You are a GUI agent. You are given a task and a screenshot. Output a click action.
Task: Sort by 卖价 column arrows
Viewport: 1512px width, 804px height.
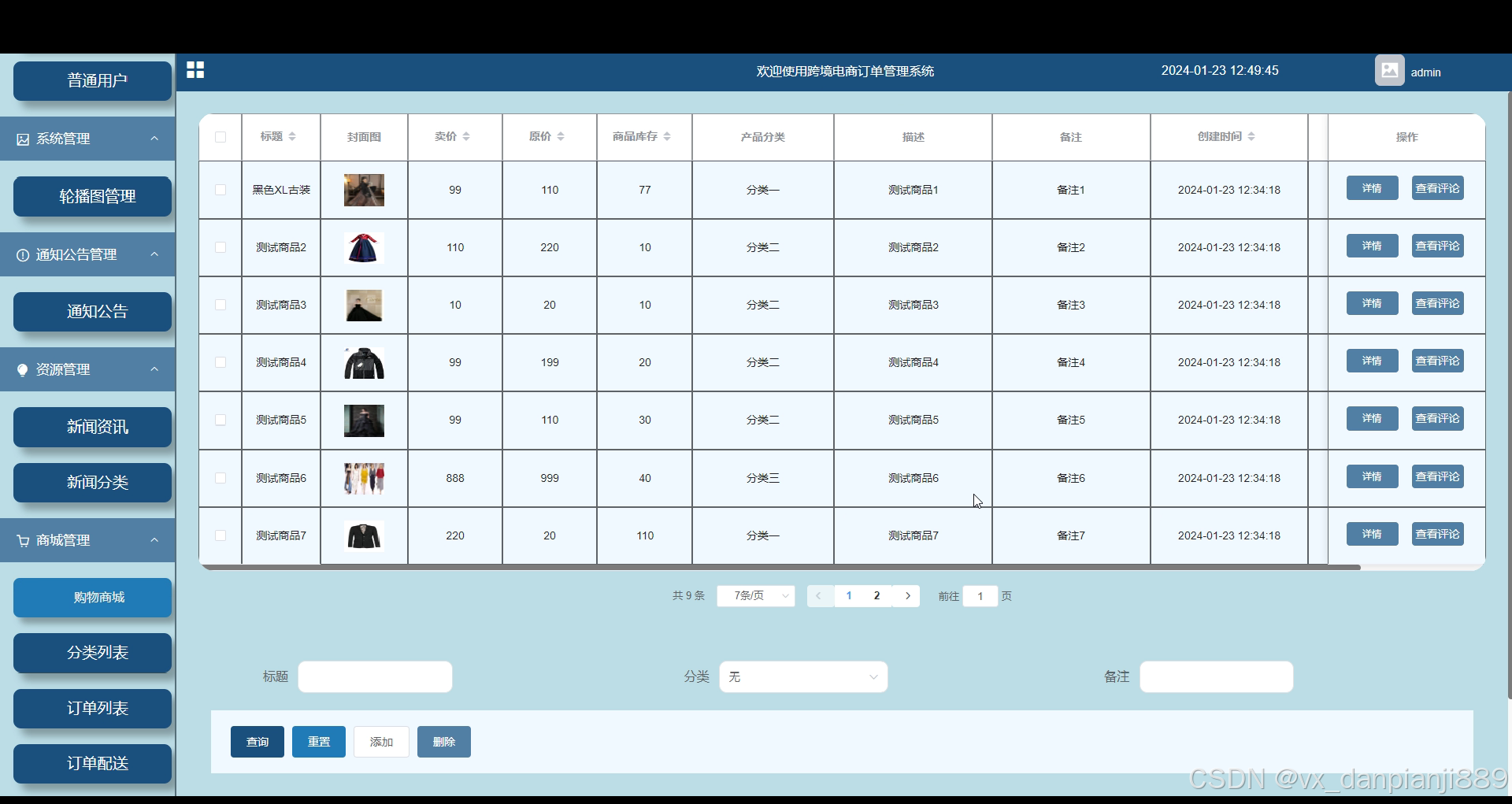[466, 137]
